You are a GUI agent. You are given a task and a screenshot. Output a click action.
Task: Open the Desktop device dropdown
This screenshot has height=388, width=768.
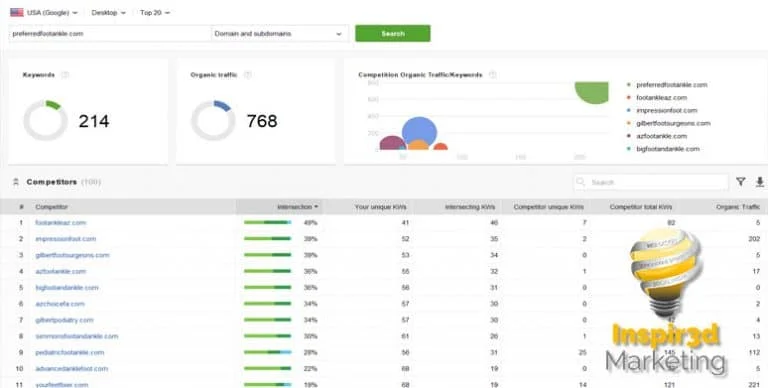(108, 13)
